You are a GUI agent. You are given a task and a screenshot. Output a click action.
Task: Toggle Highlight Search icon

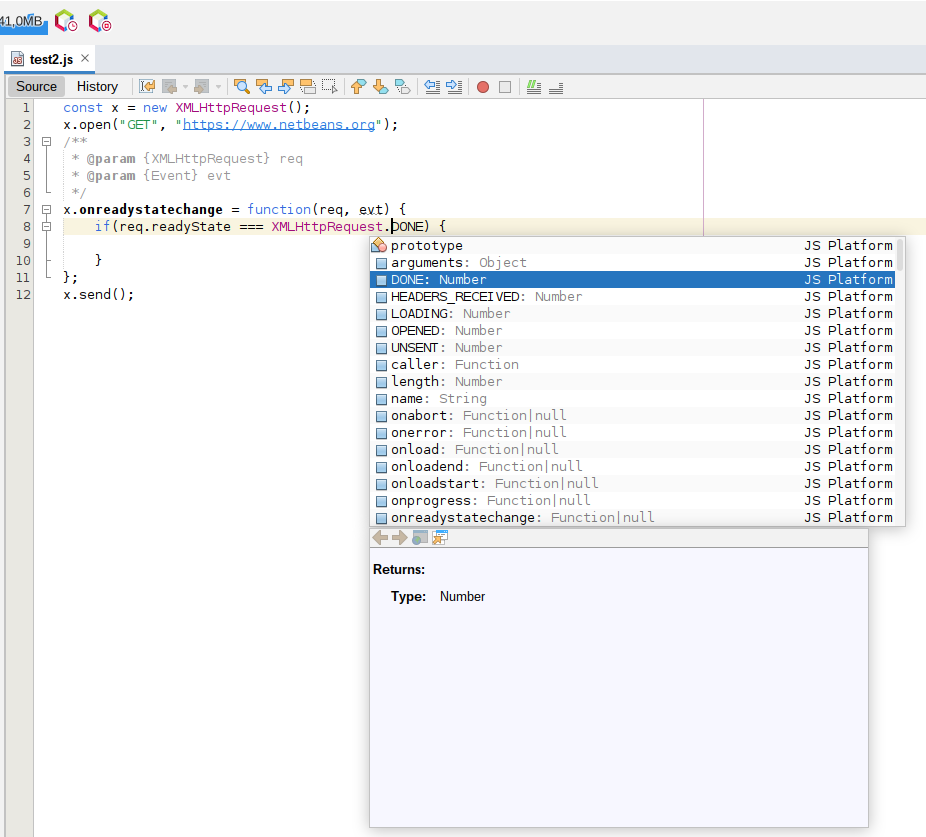point(308,87)
